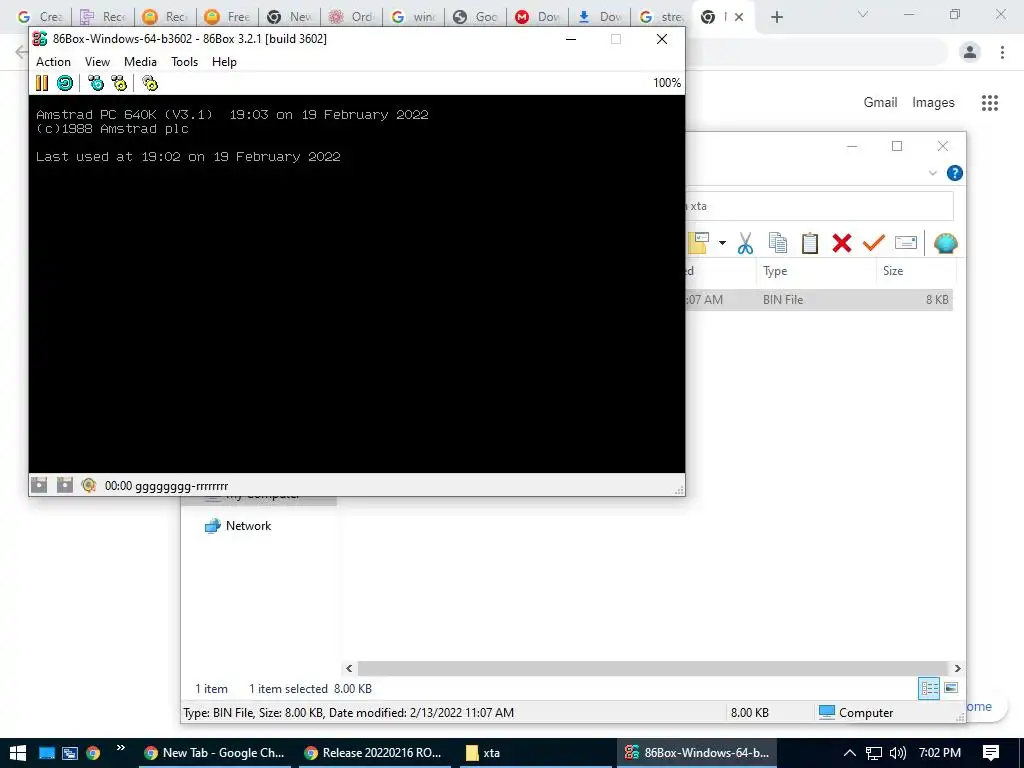The width and height of the screenshot is (1024, 768).
Task: Select the BIN File row in Explorer
Action: (x=820, y=300)
